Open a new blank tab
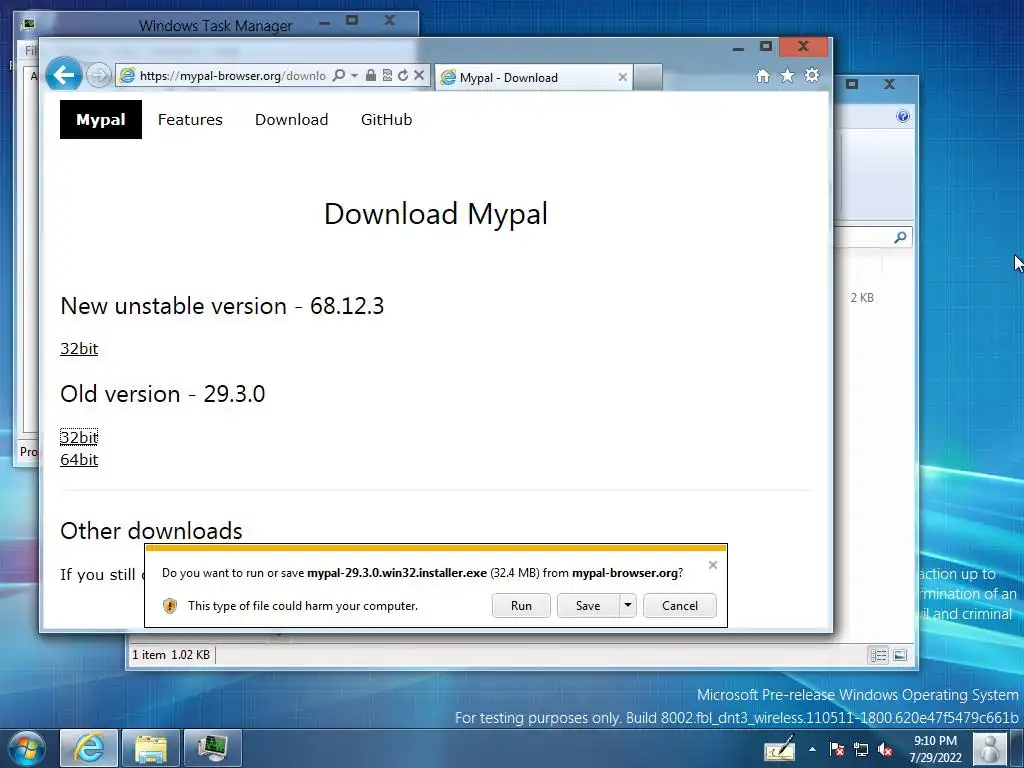 point(648,77)
